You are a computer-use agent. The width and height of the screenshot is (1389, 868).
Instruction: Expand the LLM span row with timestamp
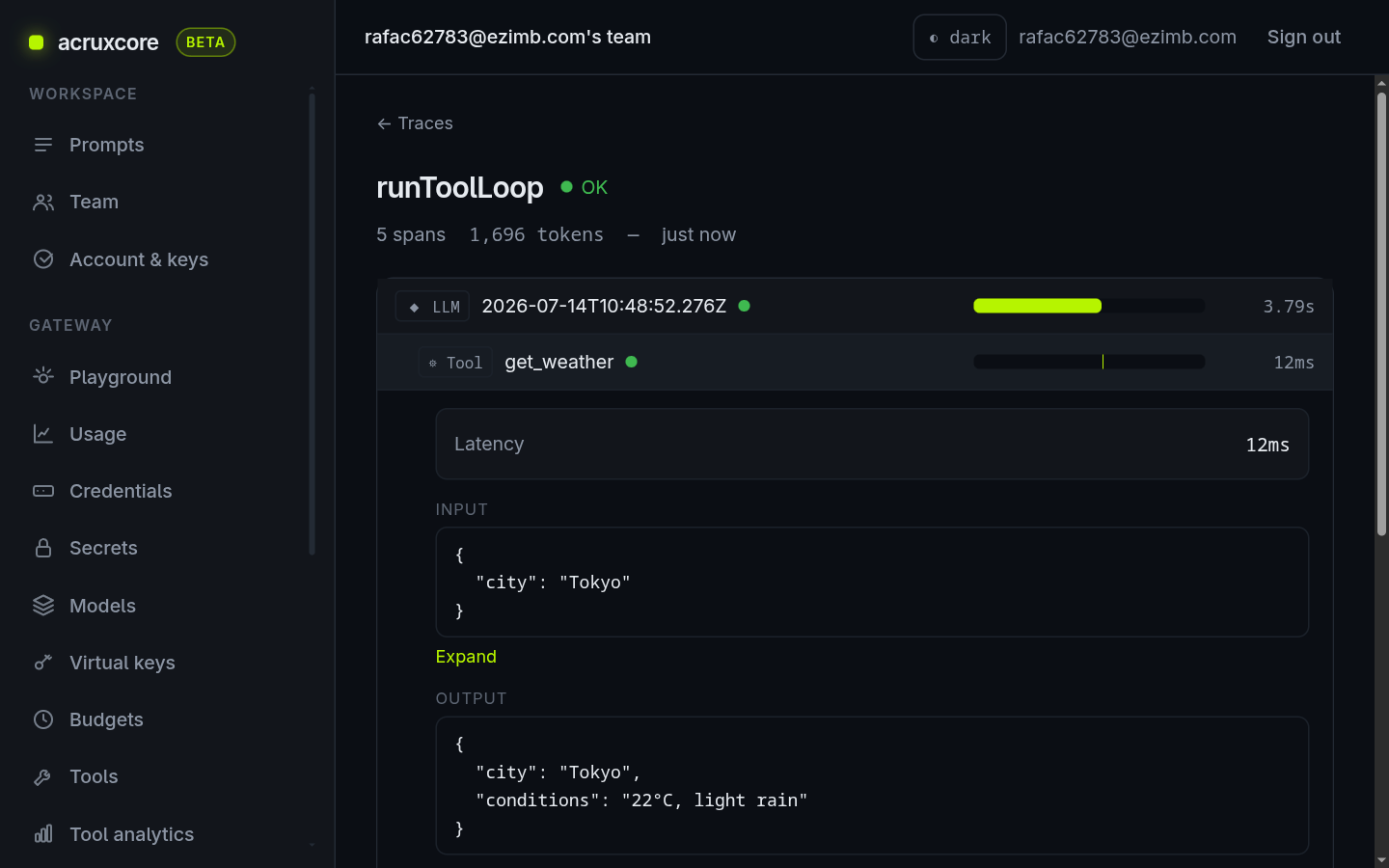point(855,307)
